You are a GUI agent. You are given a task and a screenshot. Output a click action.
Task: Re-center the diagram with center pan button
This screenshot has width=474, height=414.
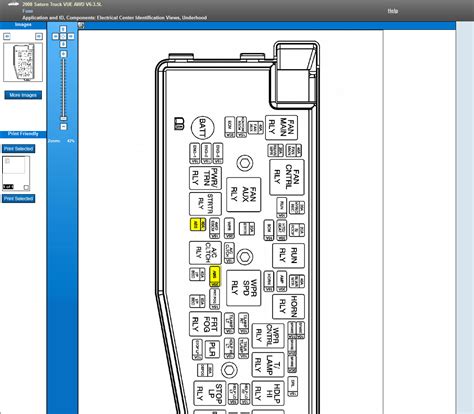[x=63, y=36]
